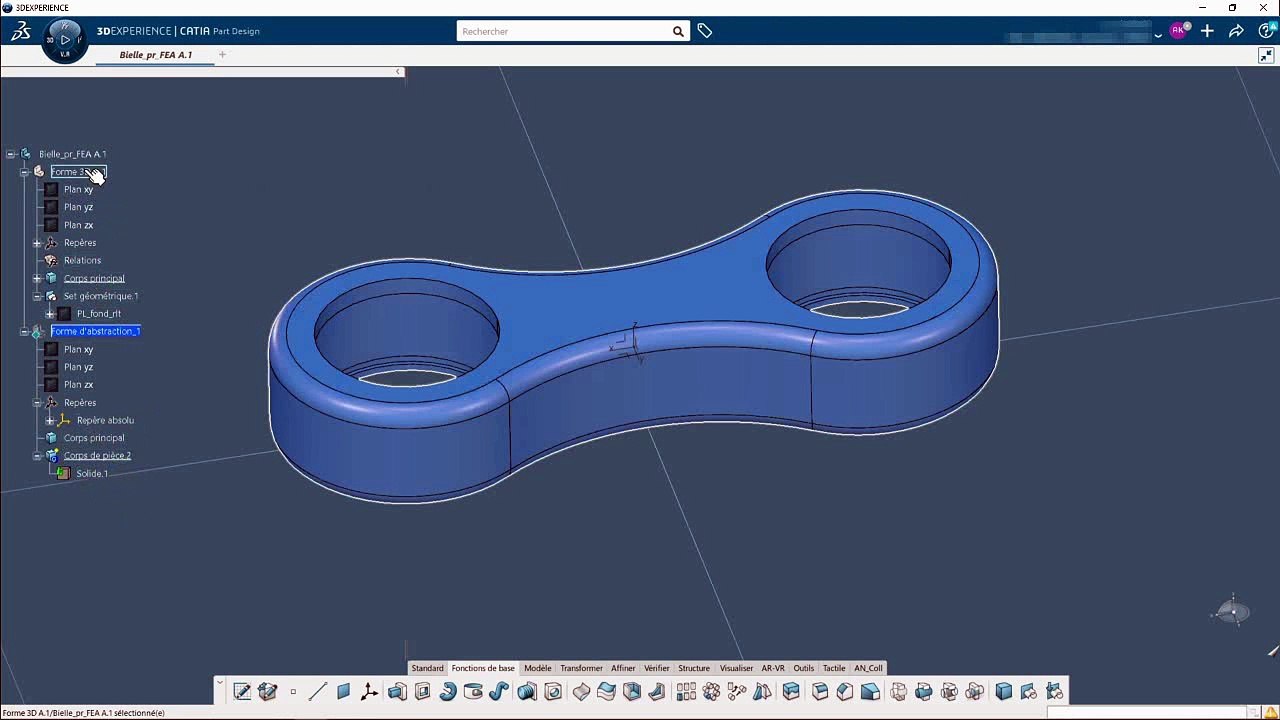Select the Sketch tool in the bottom toolbar
This screenshot has height=720, width=1280.
pos(242,691)
